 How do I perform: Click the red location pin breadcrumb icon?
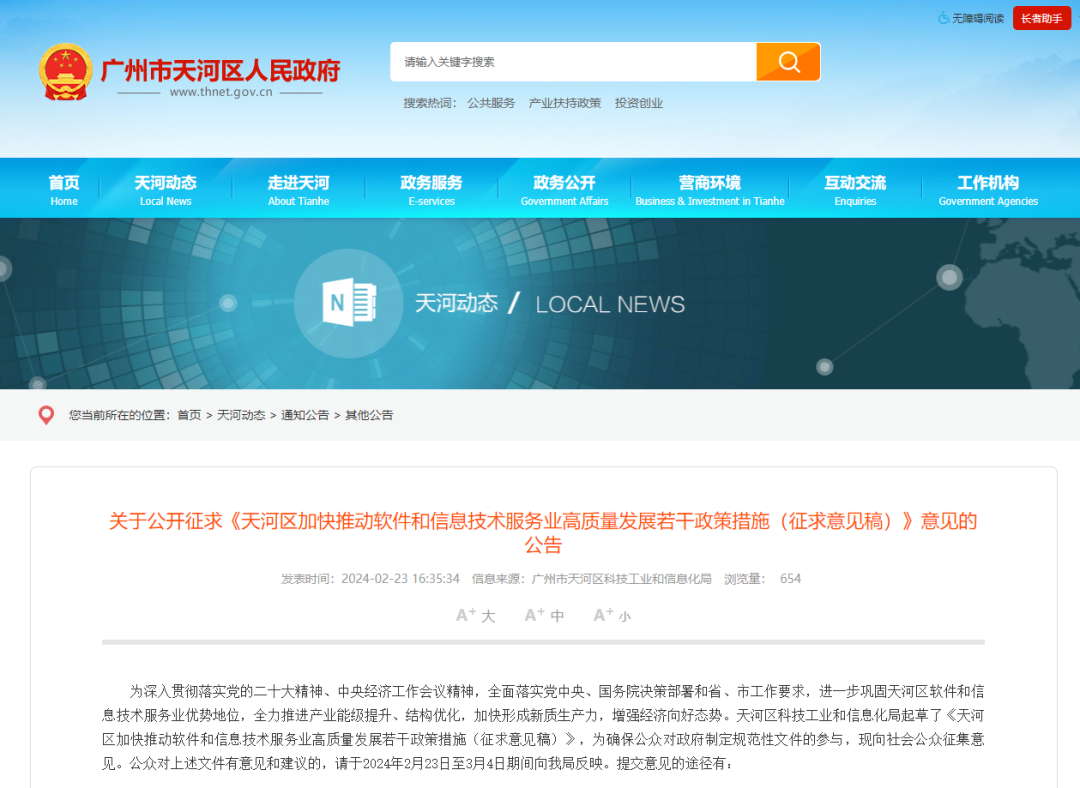click(x=45, y=415)
